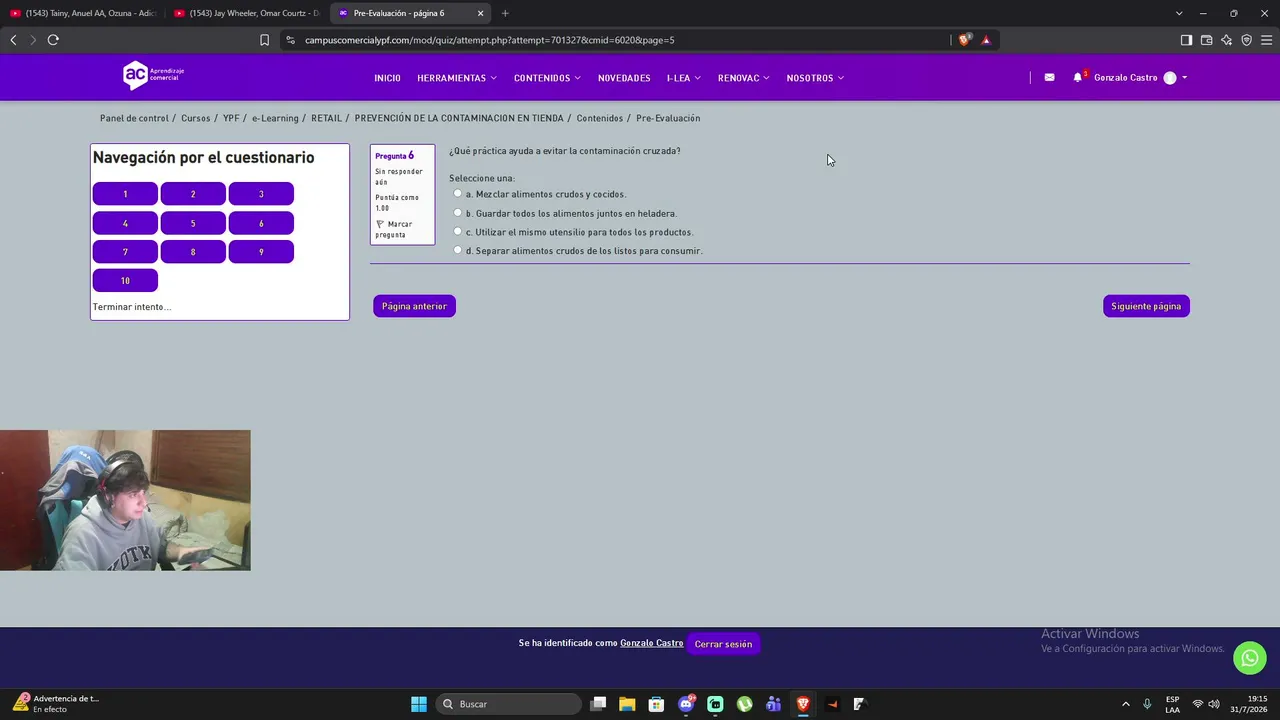Screen dimensions: 1280x720
Task: Jump to question 8 in quiz navigation
Action: [x=193, y=252]
